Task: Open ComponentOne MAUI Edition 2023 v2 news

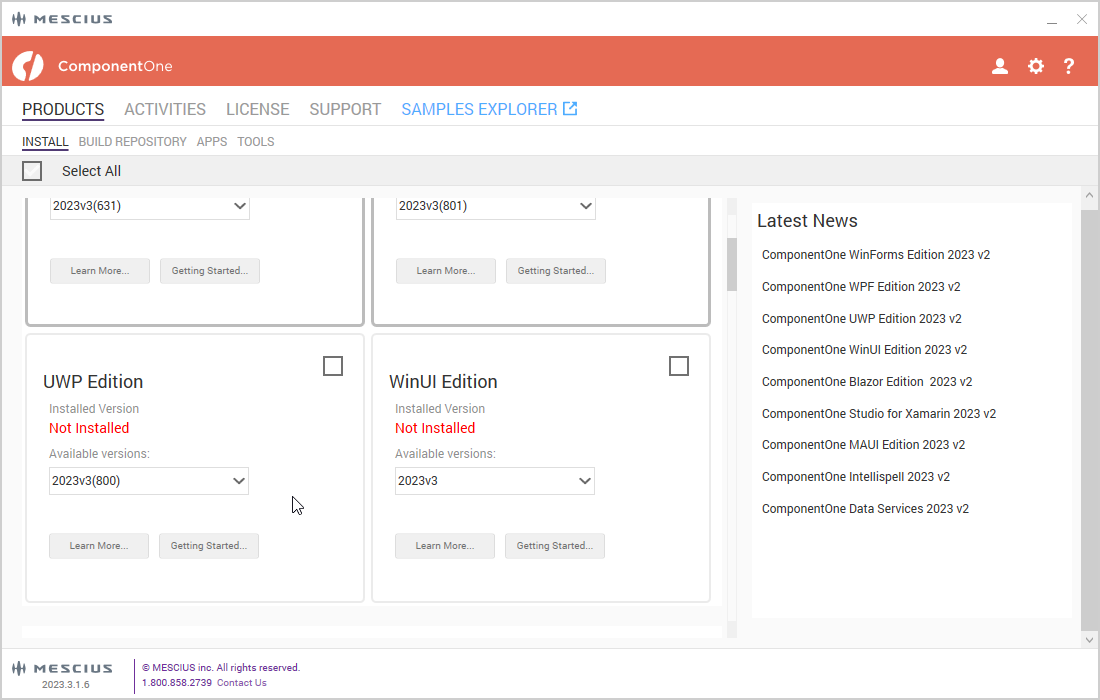Action: click(x=864, y=445)
